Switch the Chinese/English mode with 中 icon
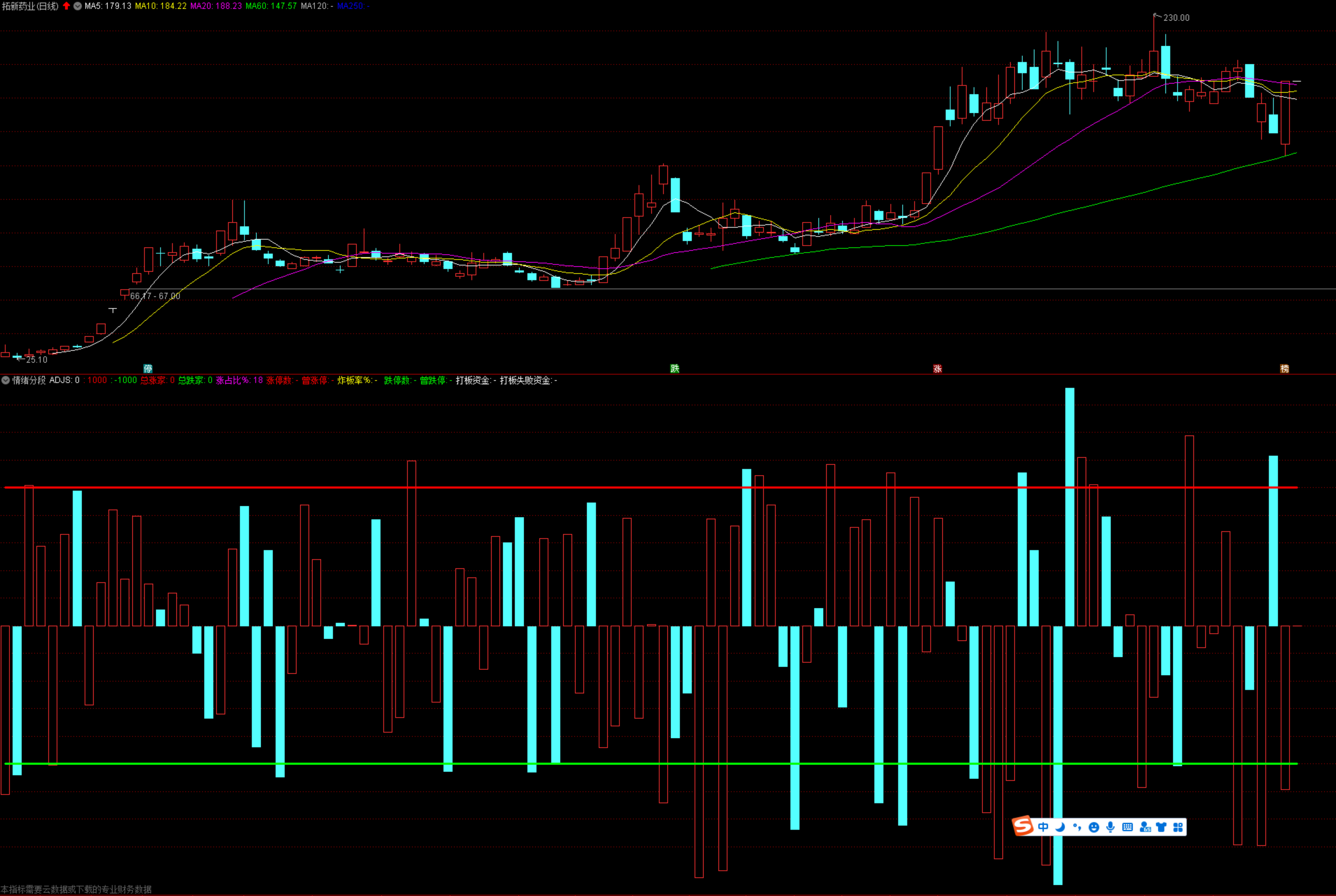This screenshot has width=1336, height=896. pos(1044,827)
